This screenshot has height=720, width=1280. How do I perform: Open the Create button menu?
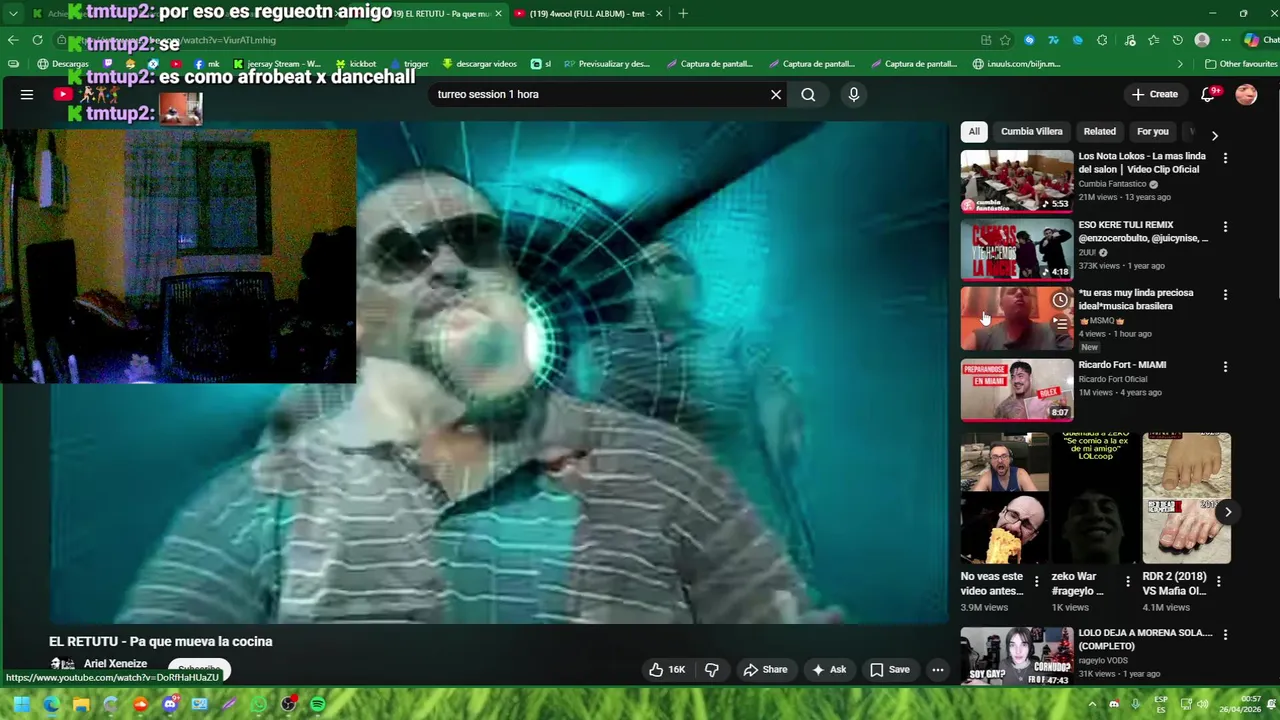click(1155, 94)
